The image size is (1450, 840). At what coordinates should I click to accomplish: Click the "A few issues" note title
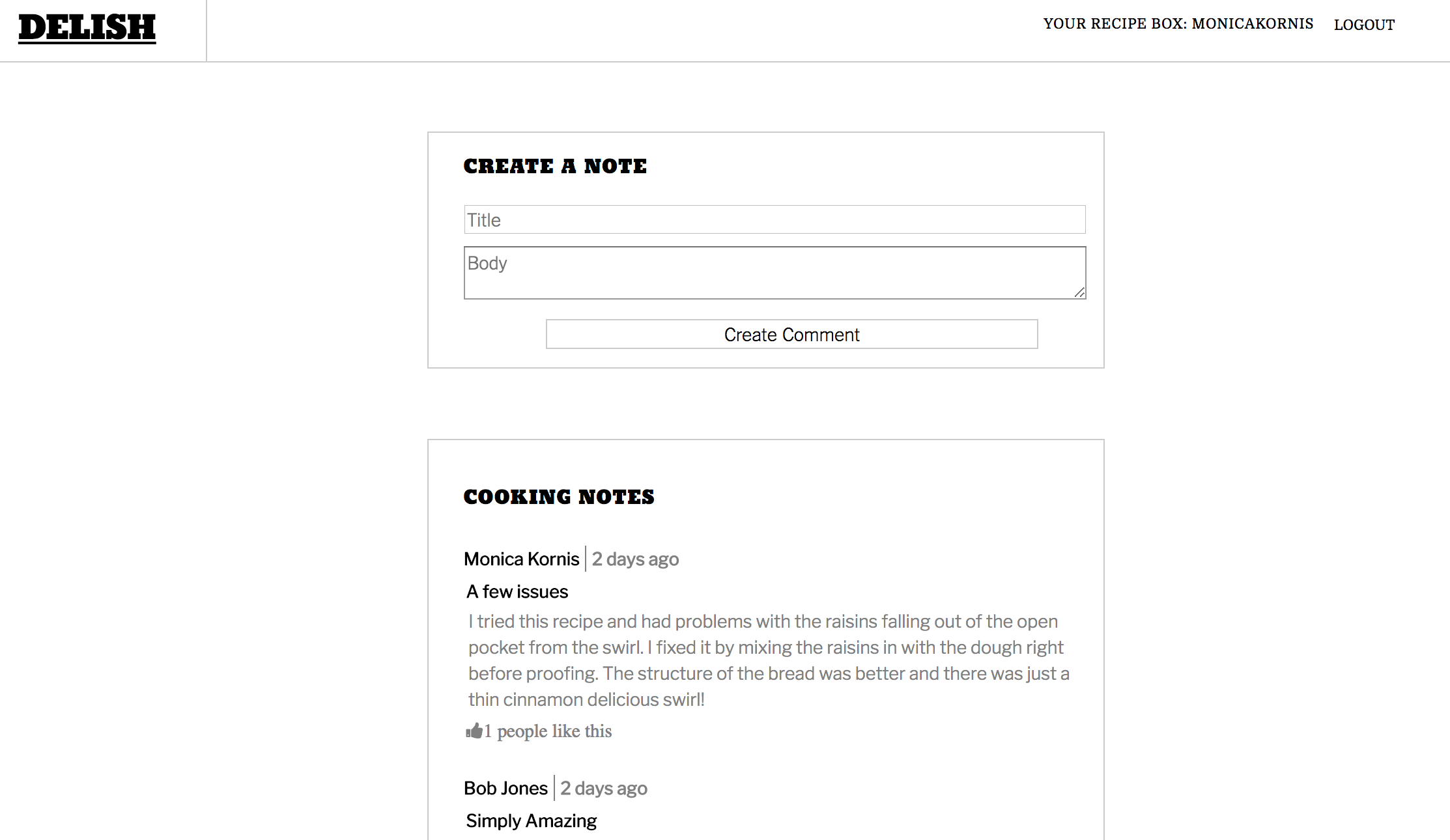[517, 591]
